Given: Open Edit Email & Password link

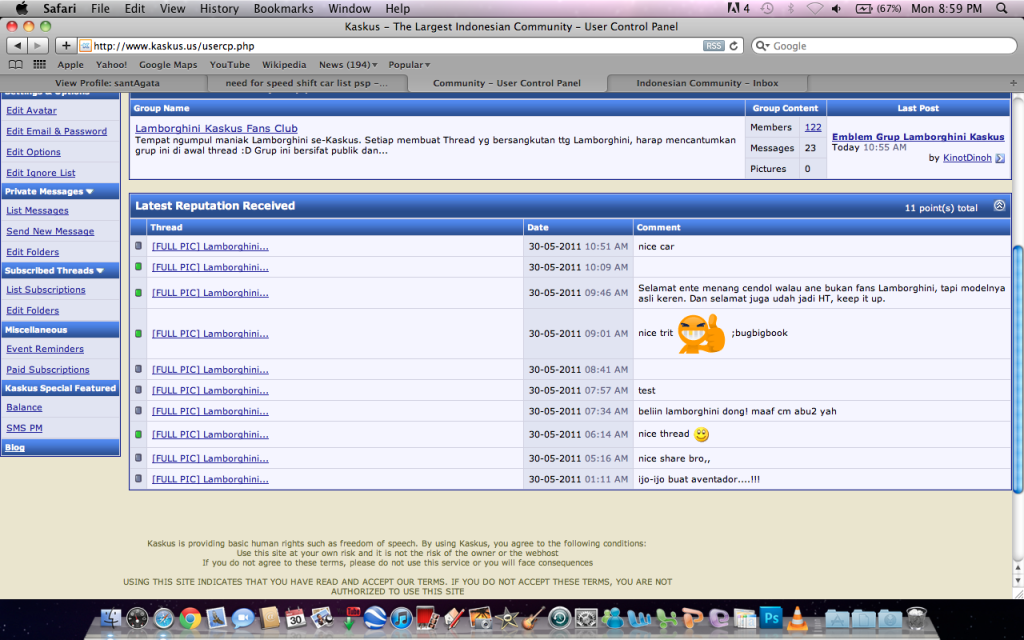Looking at the screenshot, I should [57, 131].
